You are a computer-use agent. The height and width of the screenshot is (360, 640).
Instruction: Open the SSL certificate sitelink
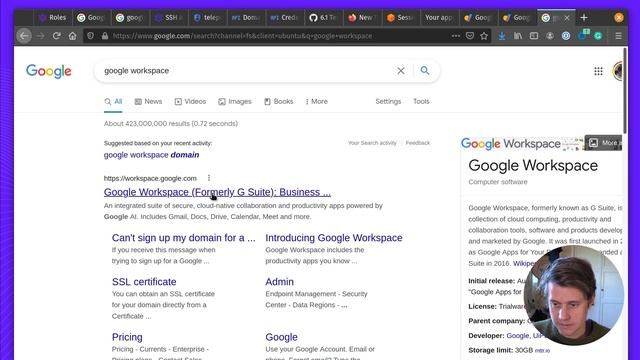pyautogui.click(x=144, y=282)
